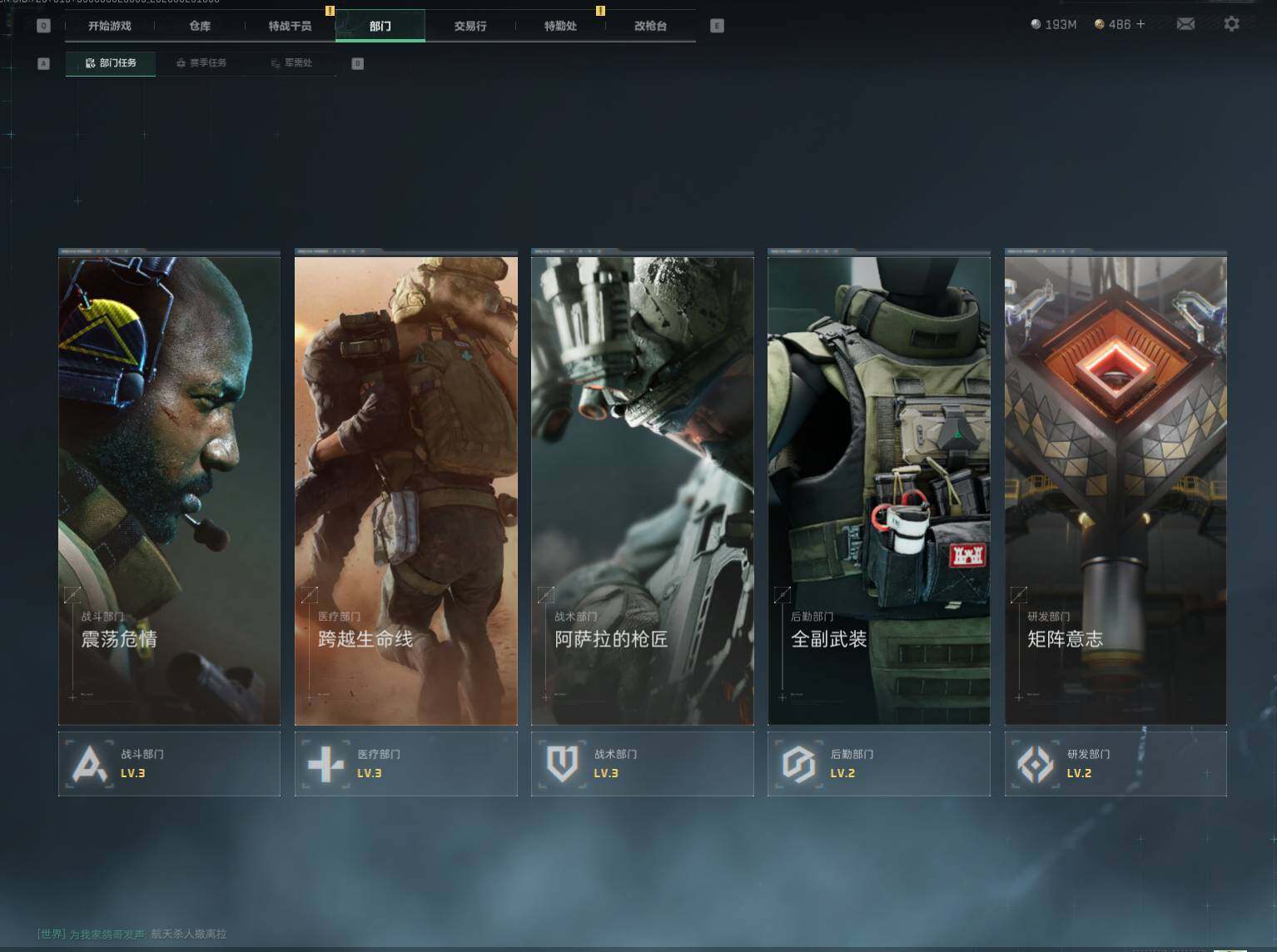Image resolution: width=1277 pixels, height=952 pixels.
Task: Click the 研发部门 LV.2 panel
Action: click(x=1116, y=764)
